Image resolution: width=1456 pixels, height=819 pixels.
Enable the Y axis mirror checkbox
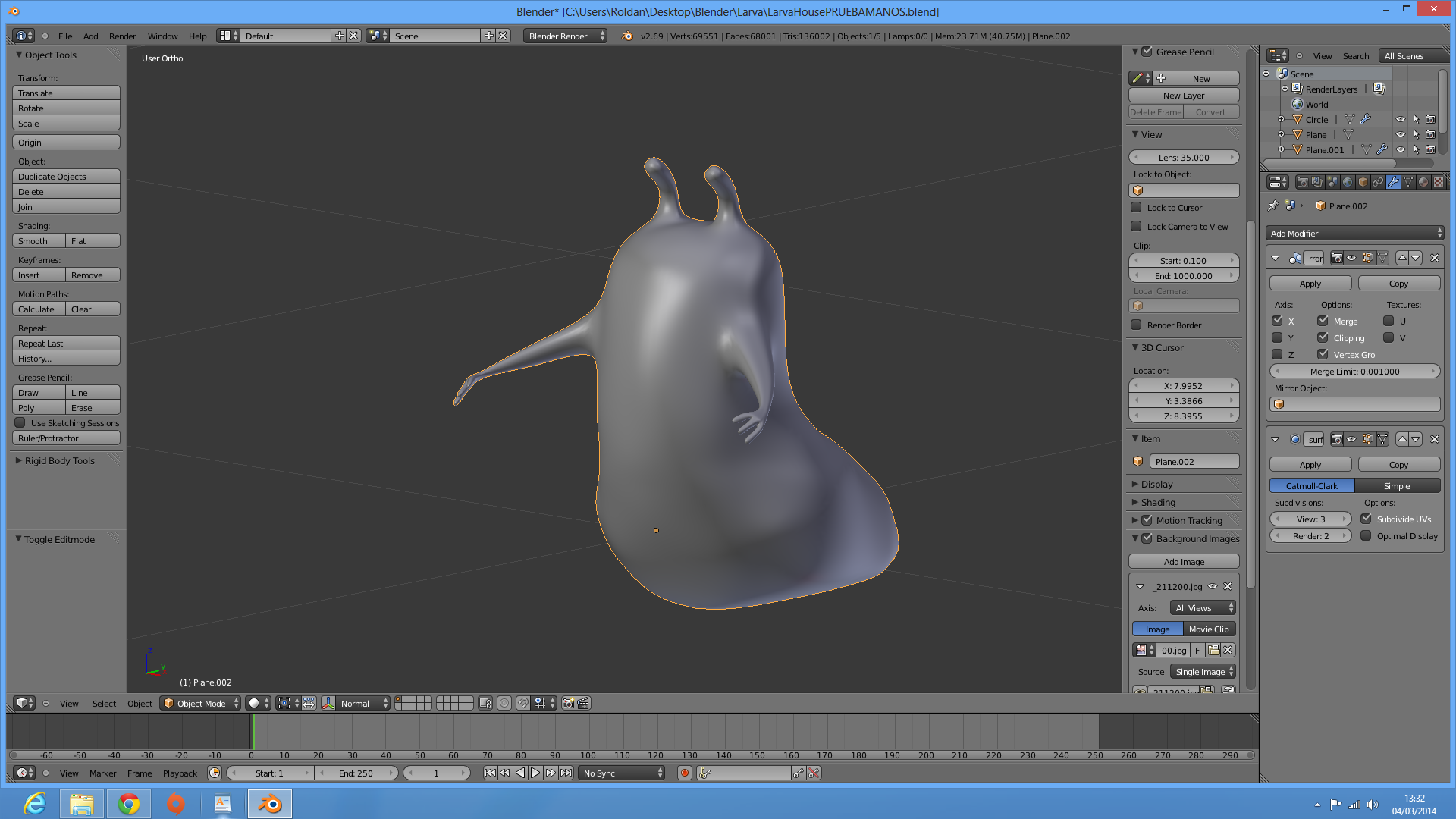(1278, 337)
